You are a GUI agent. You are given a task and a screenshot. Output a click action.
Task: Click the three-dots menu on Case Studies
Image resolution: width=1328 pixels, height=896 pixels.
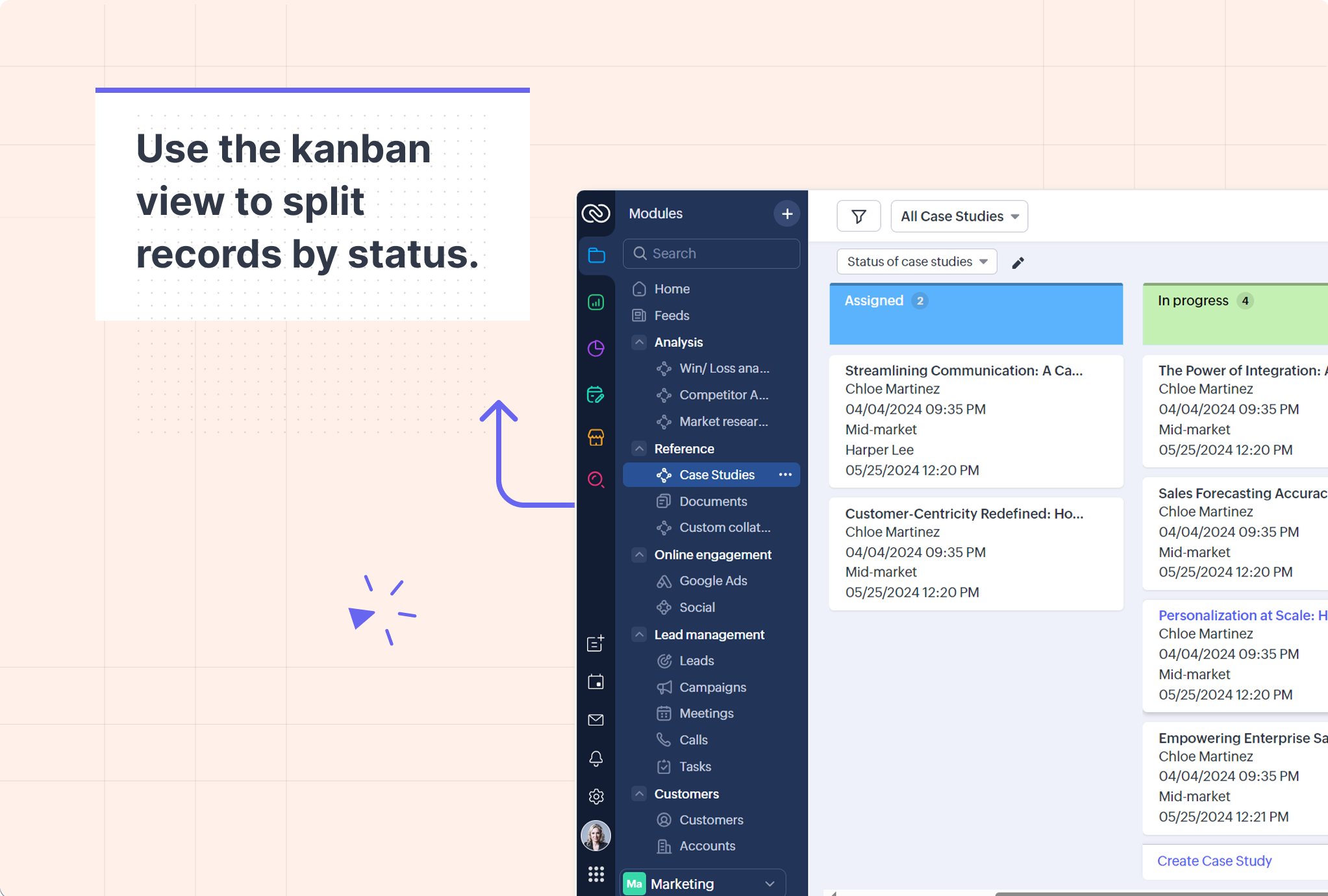[785, 475]
